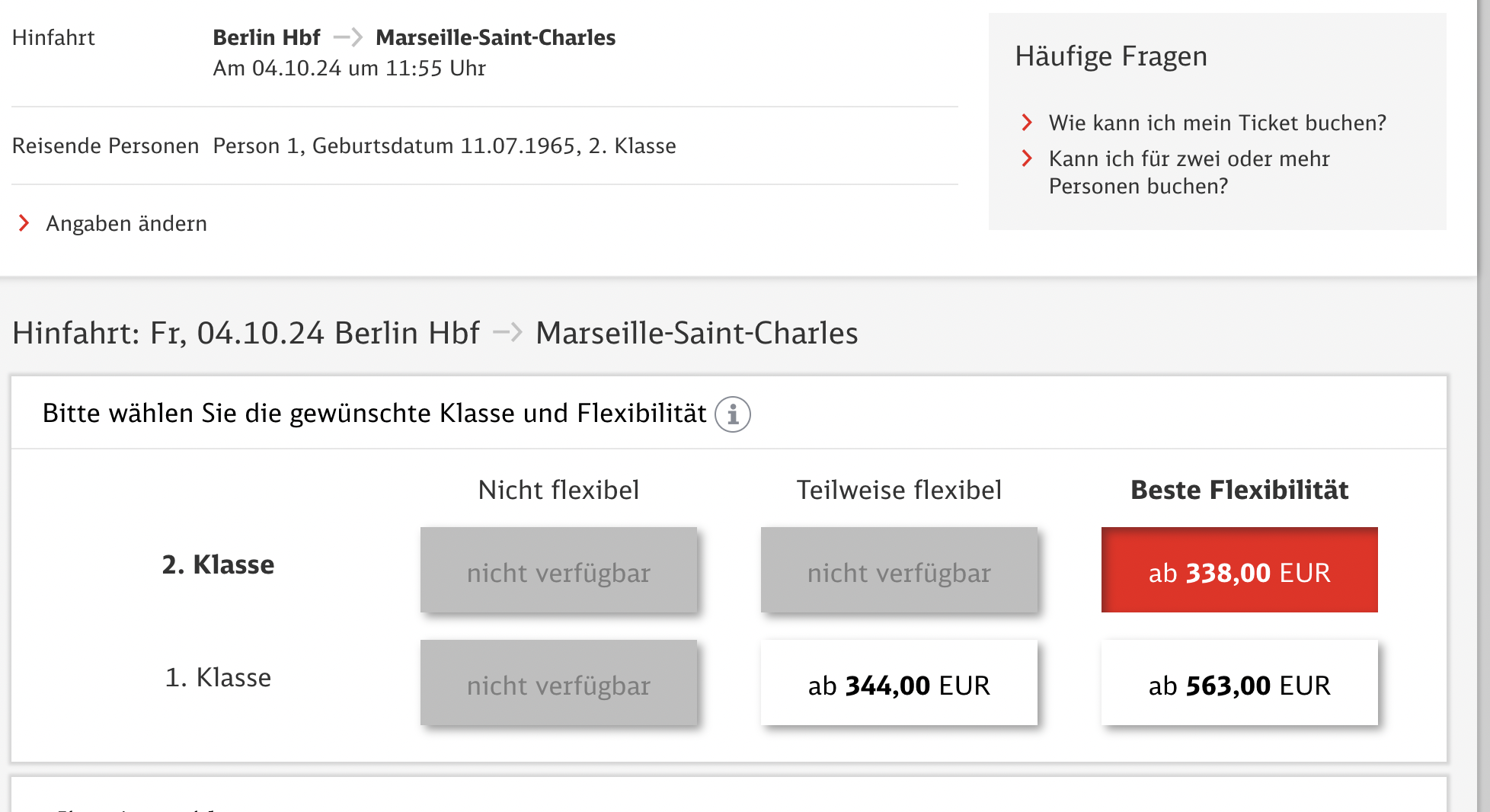The image size is (1490, 812).
Task: Open the "Wie kann ich mein Ticket buchen?" FAQ
Action: tap(1217, 123)
